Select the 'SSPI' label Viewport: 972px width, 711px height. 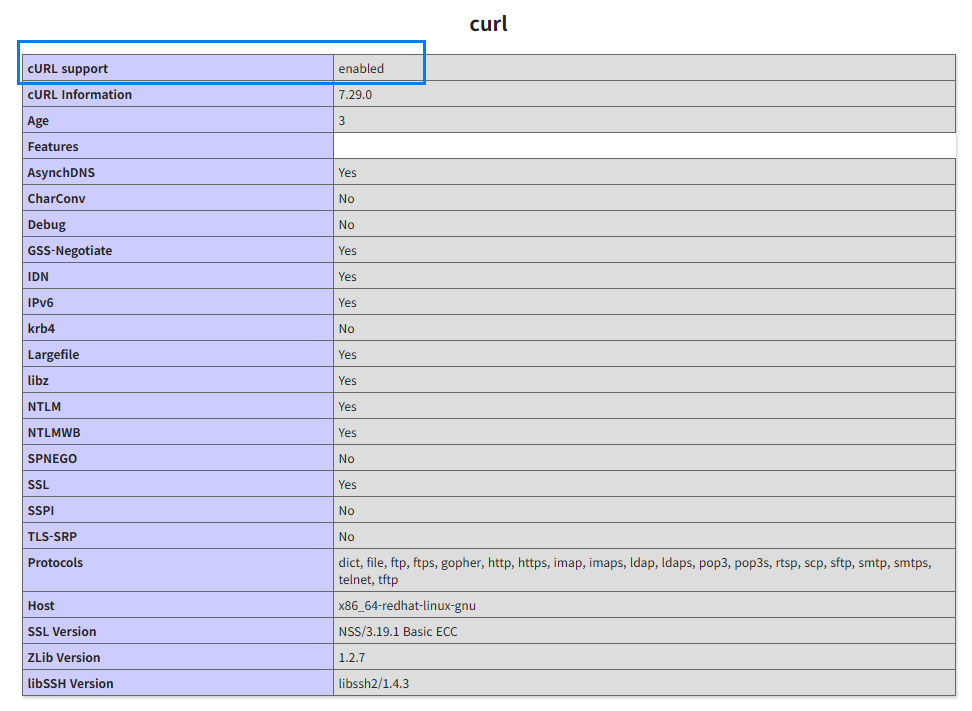tap(40, 511)
